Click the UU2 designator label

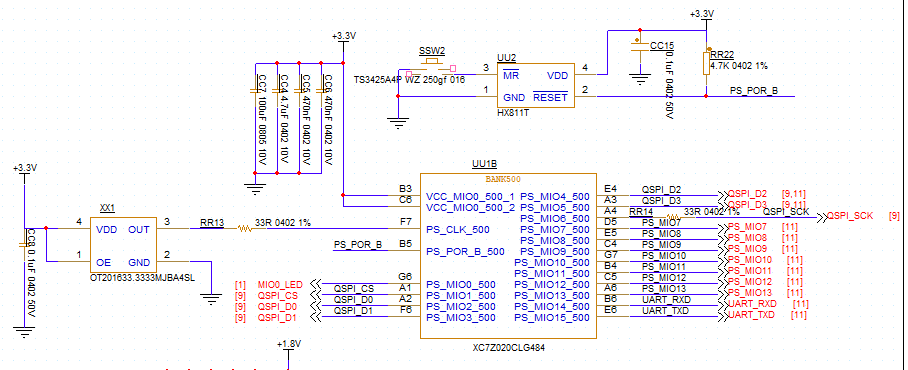(x=507, y=57)
